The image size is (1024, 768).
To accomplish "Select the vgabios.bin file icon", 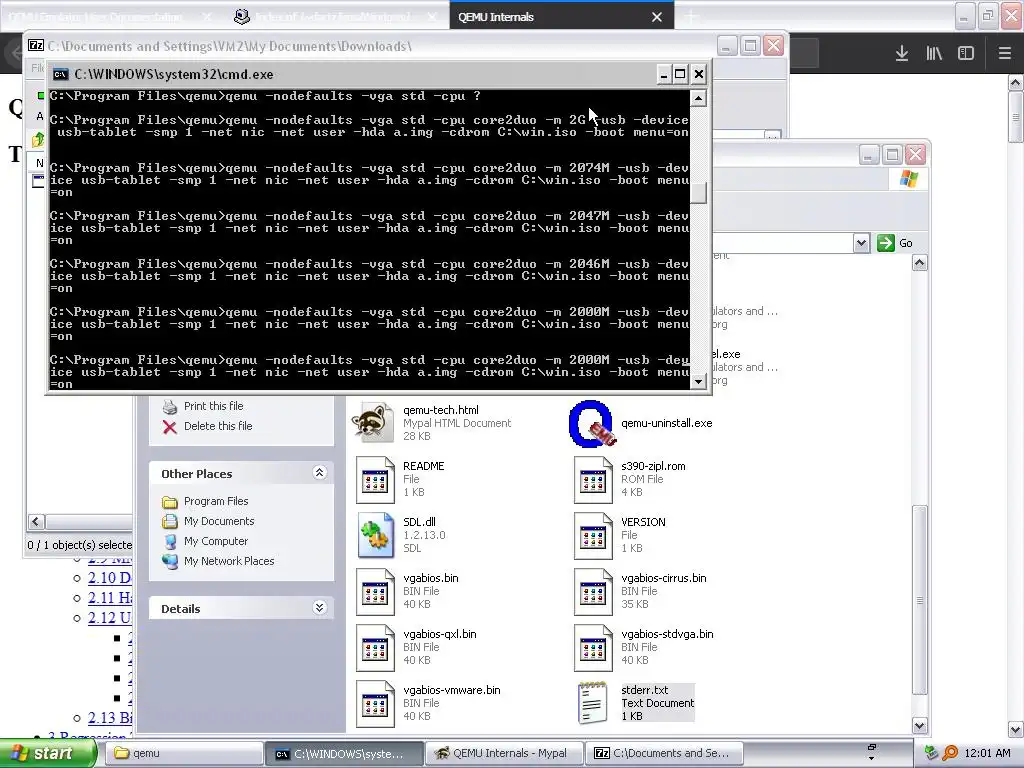I will pos(376,592).
